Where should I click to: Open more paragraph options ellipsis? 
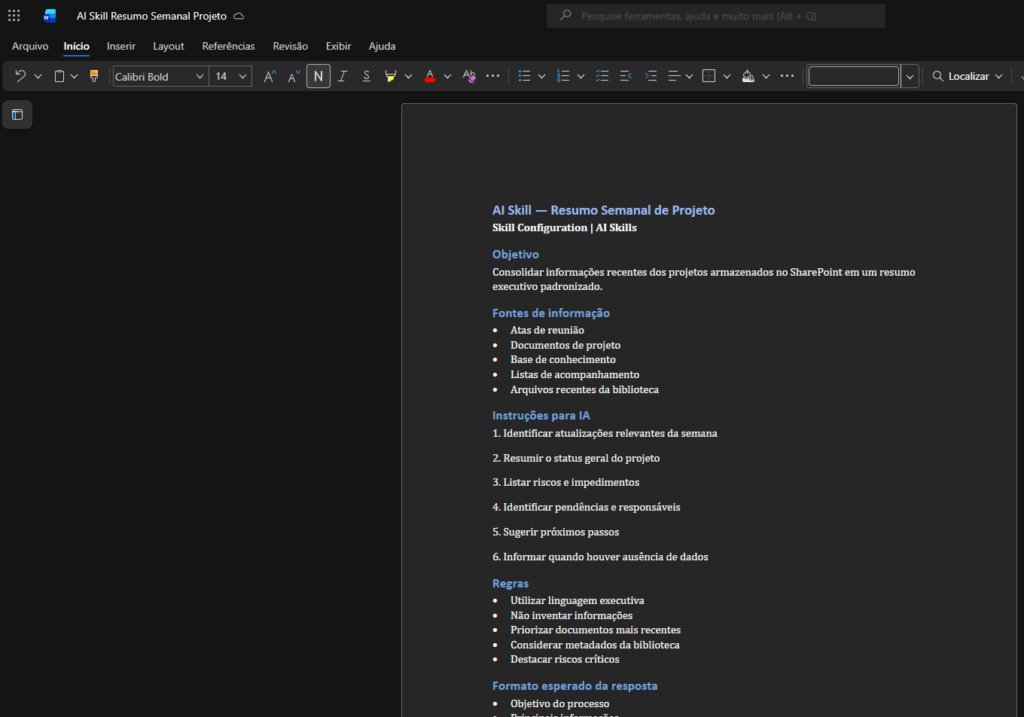(787, 76)
